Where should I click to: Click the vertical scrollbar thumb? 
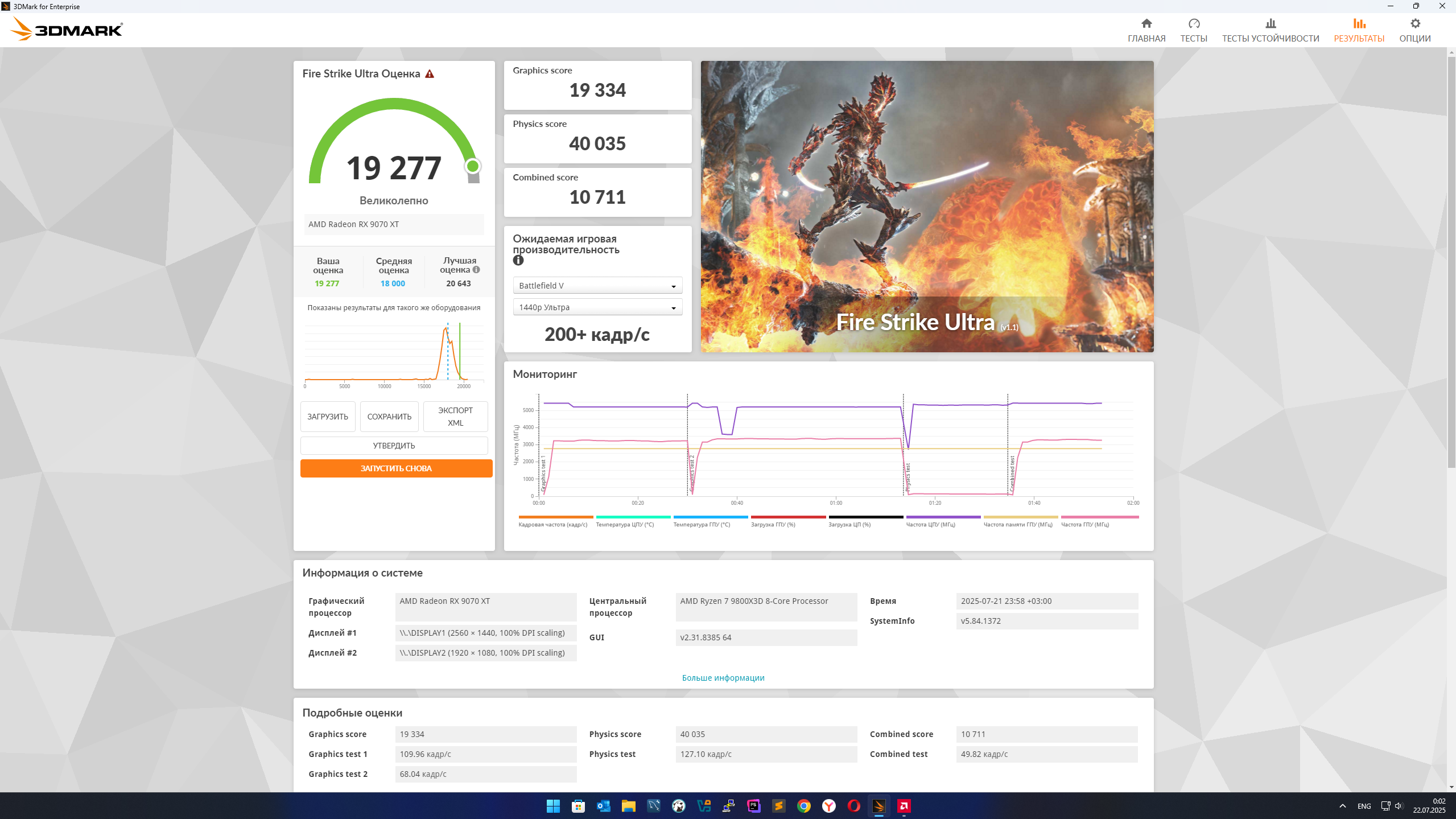[1451, 262]
